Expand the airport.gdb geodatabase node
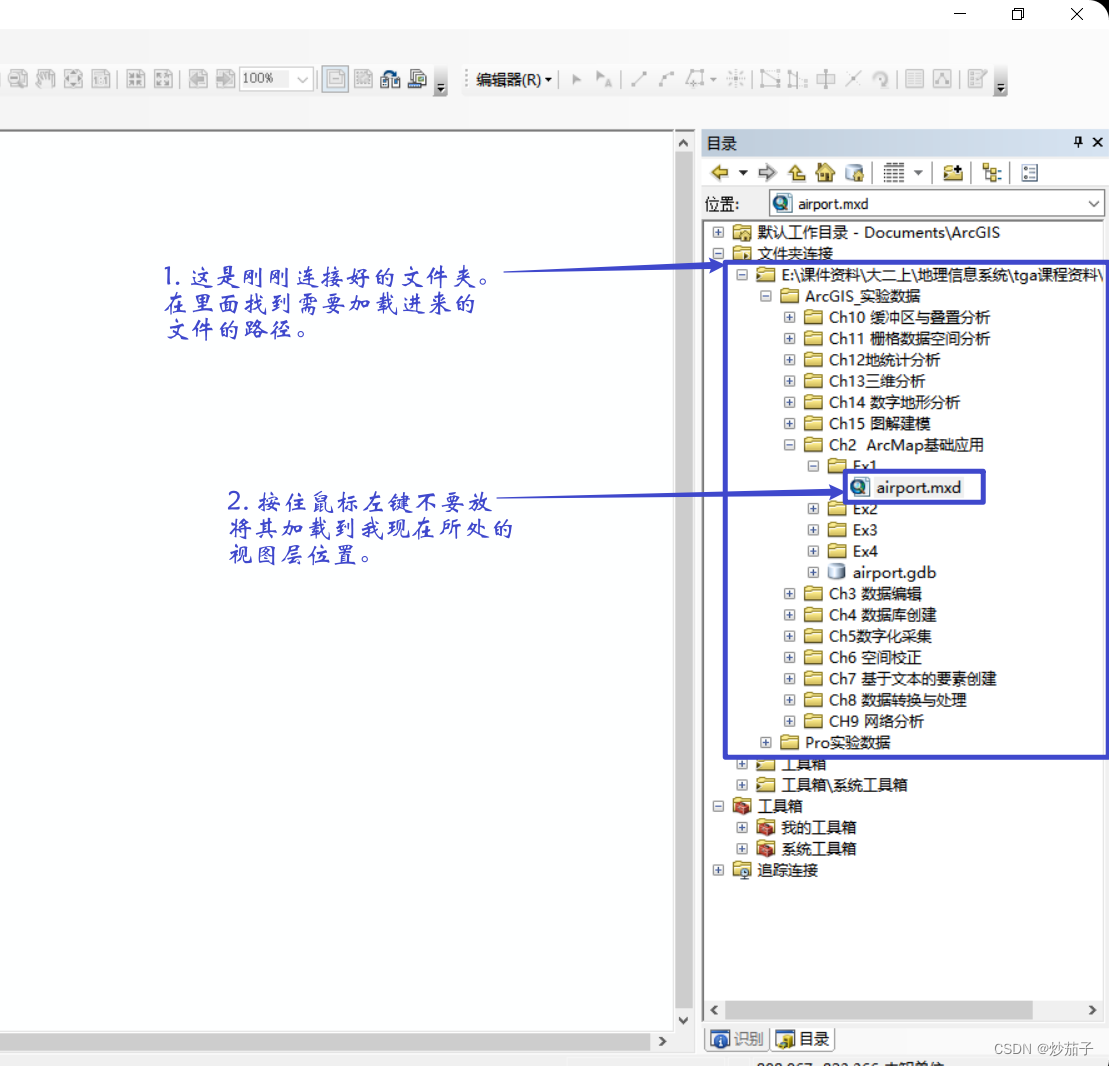Viewport: 1109px width, 1066px height. [813, 572]
